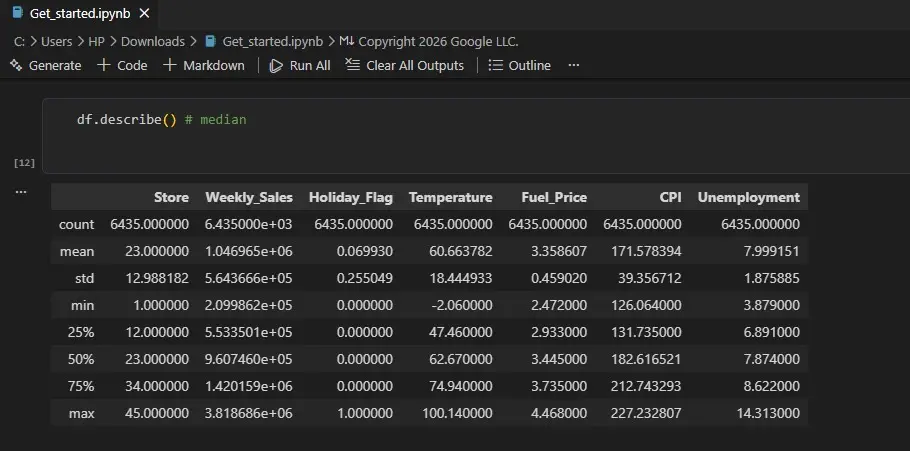Viewport: 910px width, 451px height.
Task: Click the 50% row label
Action: click(x=80, y=359)
